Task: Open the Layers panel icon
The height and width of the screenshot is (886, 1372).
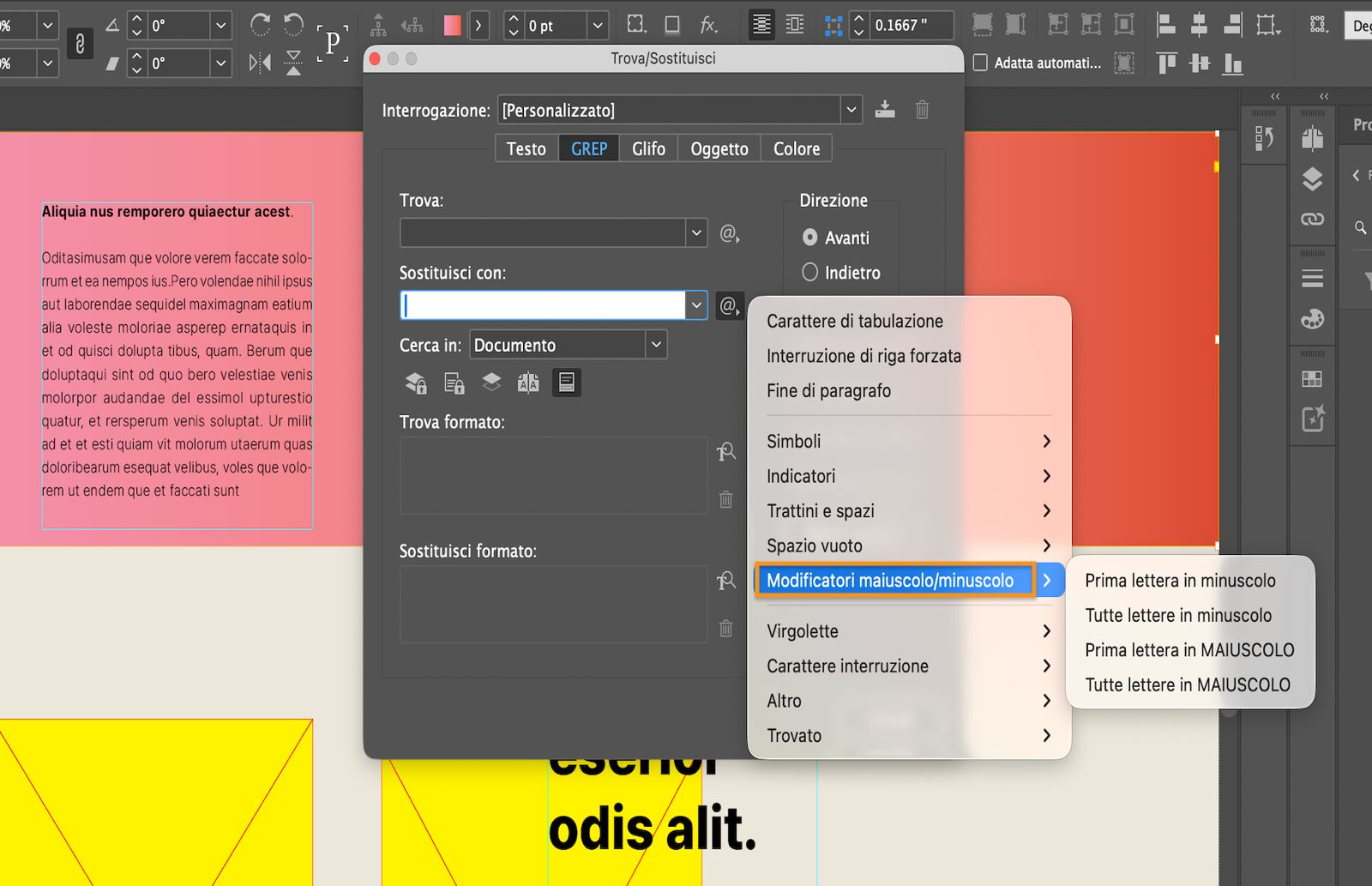Action: [1312, 179]
